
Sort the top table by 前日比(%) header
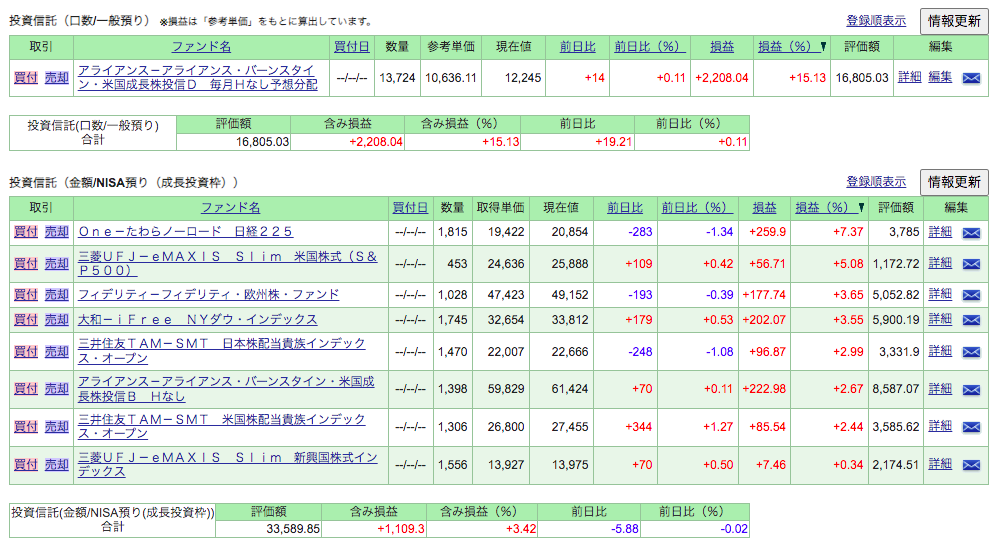click(649, 47)
